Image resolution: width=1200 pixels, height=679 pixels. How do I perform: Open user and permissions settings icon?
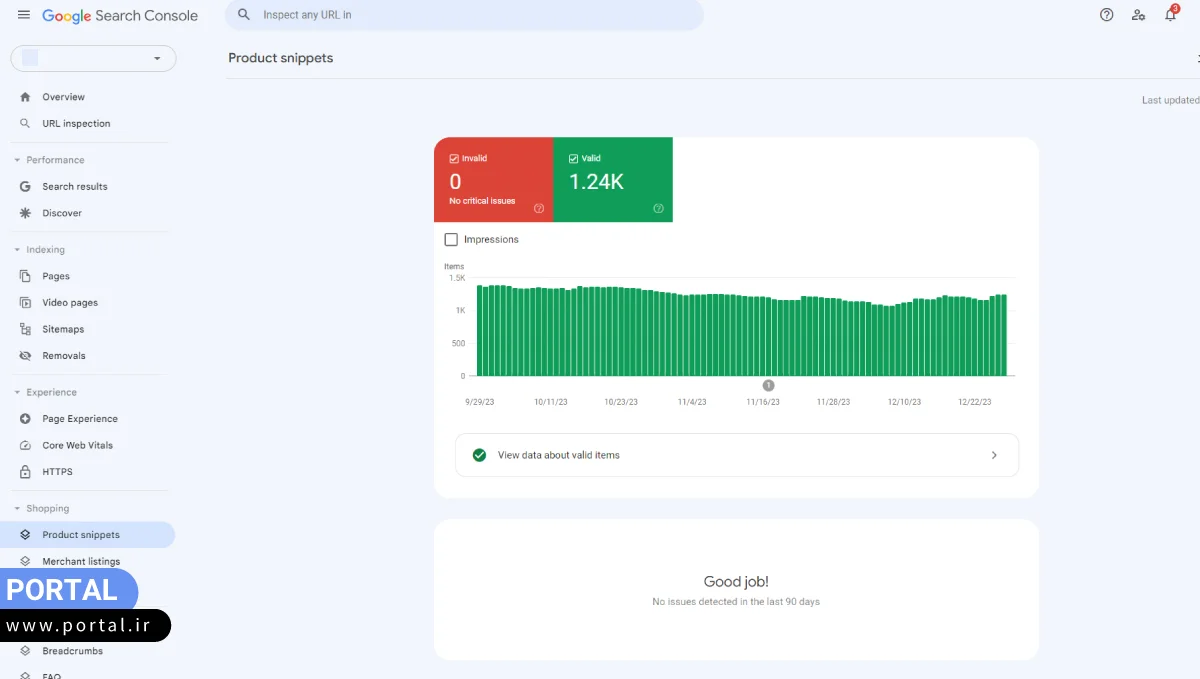click(1138, 15)
